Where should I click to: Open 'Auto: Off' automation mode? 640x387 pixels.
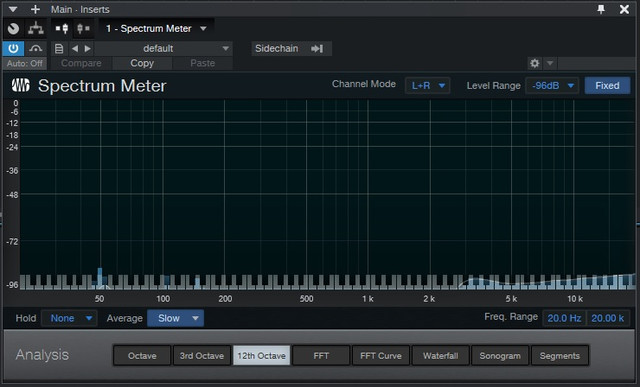[x=24, y=63]
